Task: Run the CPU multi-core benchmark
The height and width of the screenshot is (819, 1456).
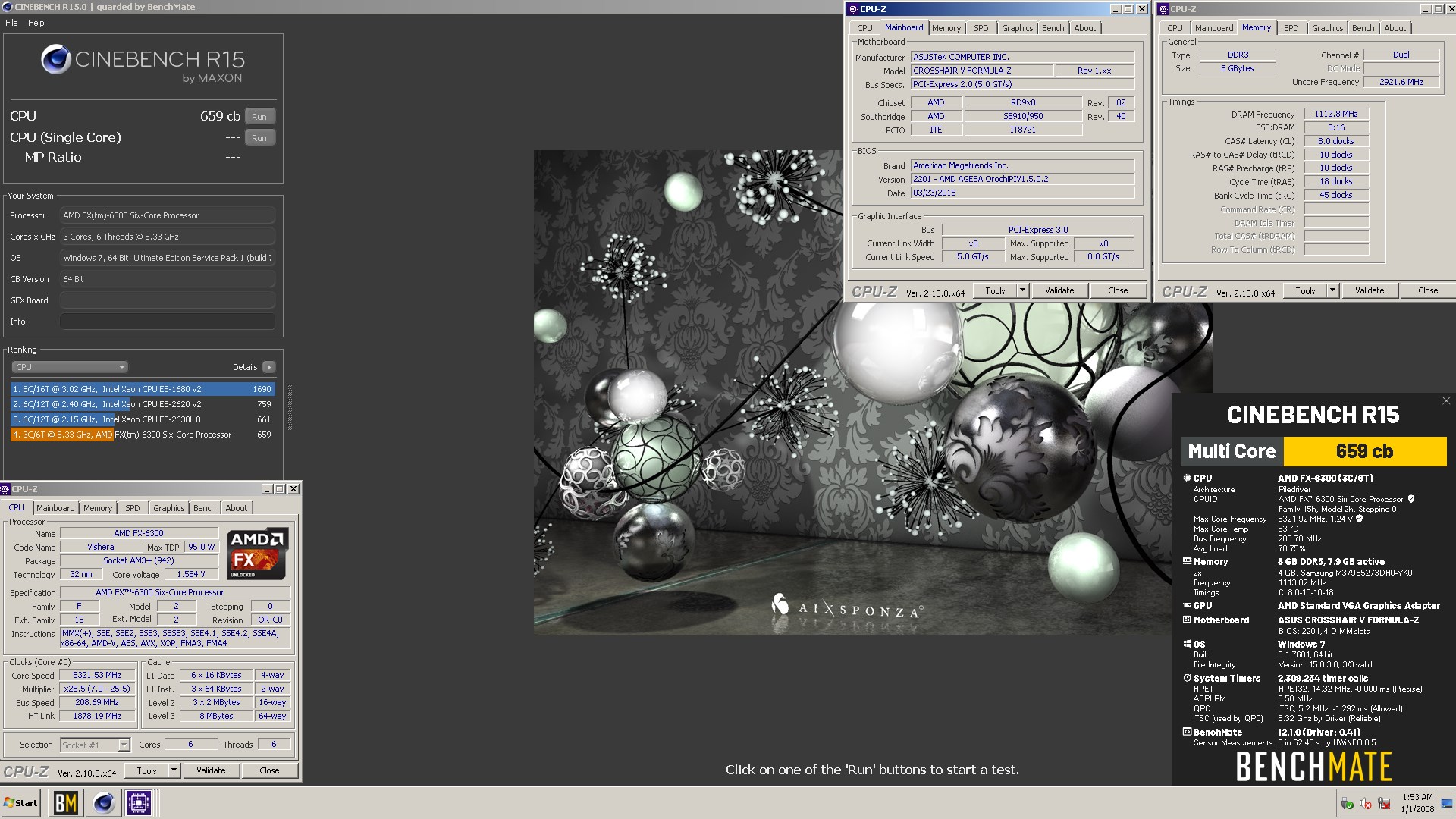Action: click(x=259, y=117)
